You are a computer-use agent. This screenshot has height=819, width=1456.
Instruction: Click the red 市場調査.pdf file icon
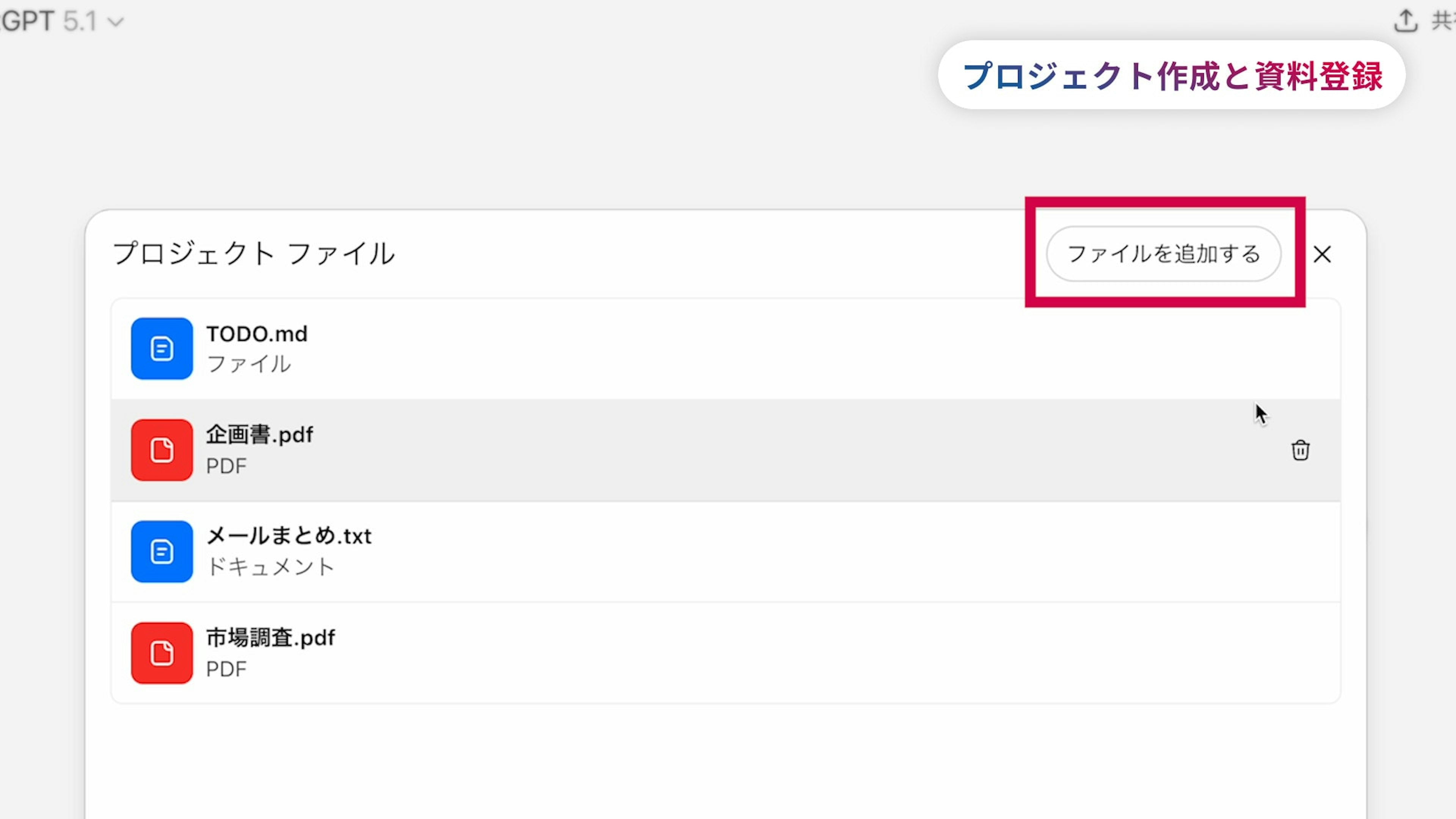tap(162, 653)
